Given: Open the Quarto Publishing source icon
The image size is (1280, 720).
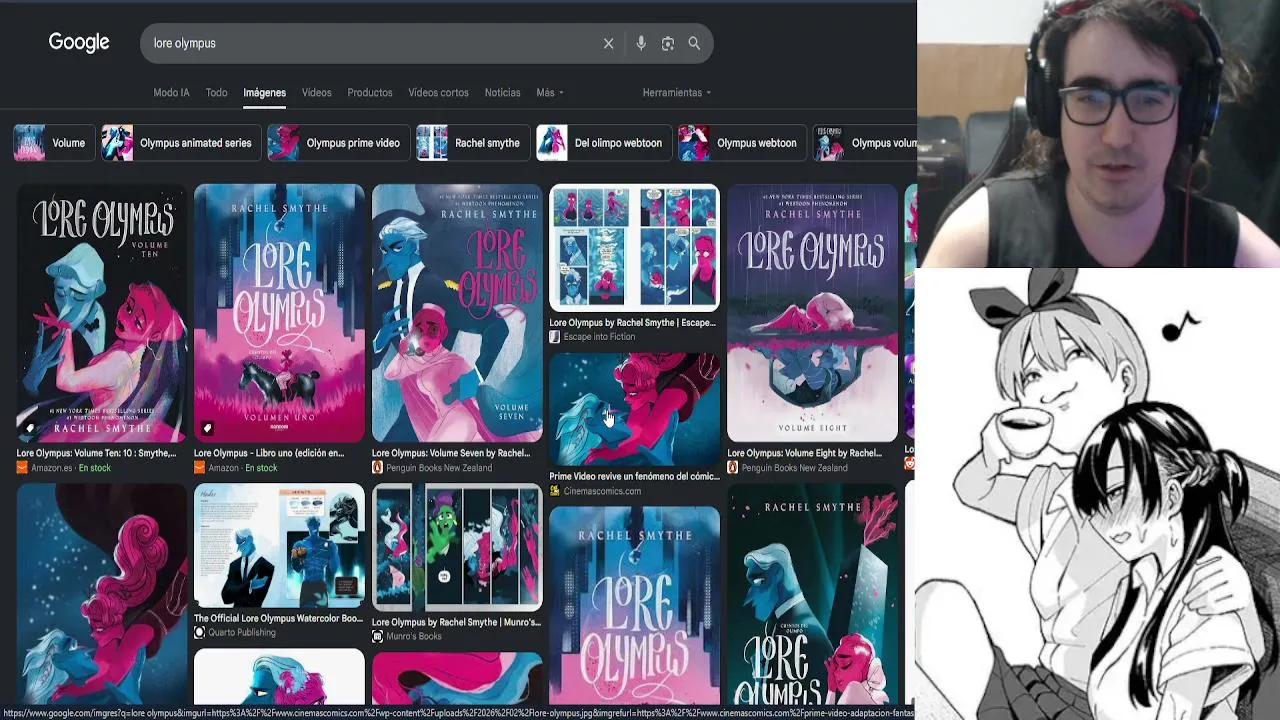Looking at the screenshot, I should 200,633.
